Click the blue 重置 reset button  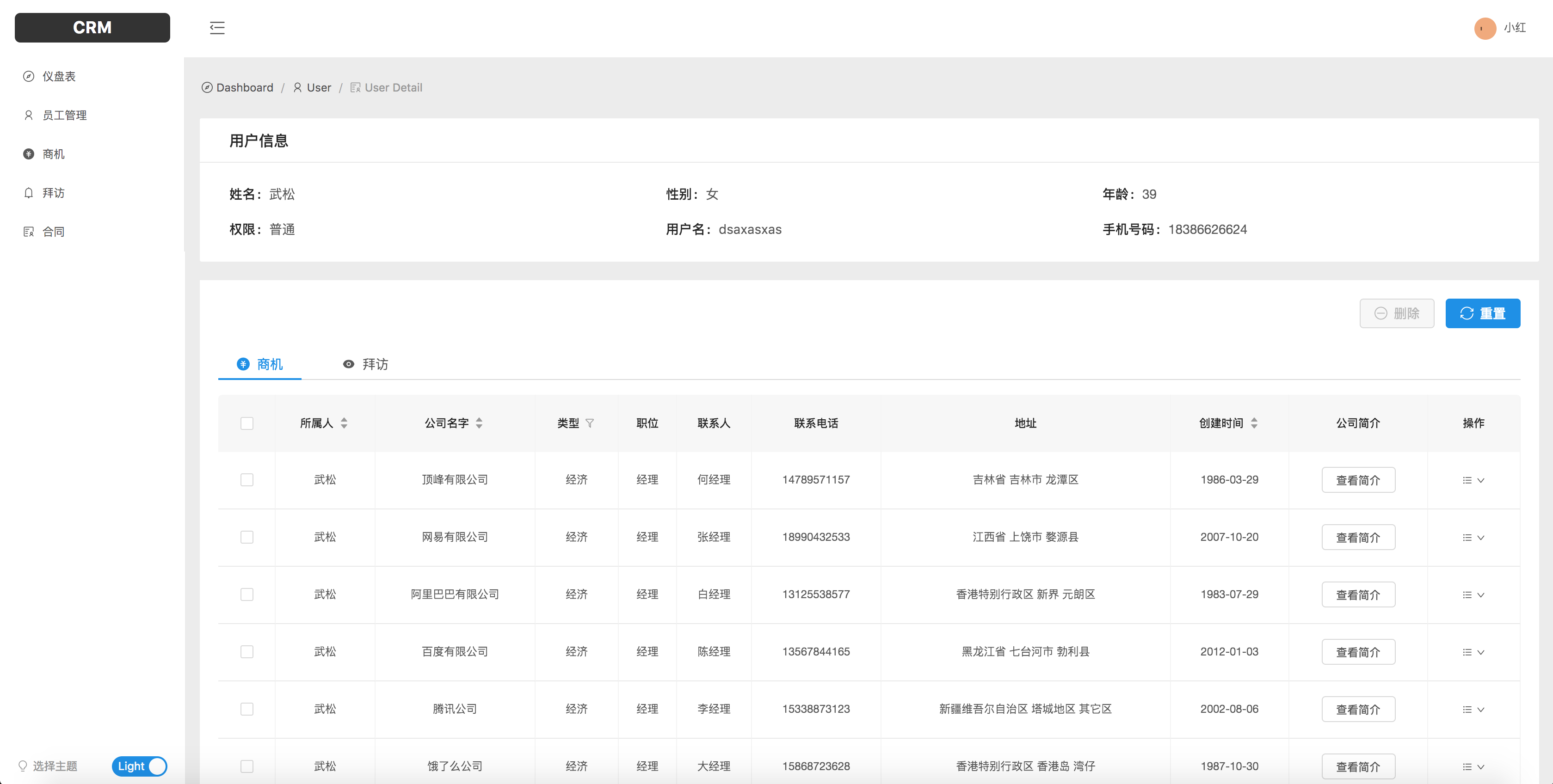coord(1482,313)
